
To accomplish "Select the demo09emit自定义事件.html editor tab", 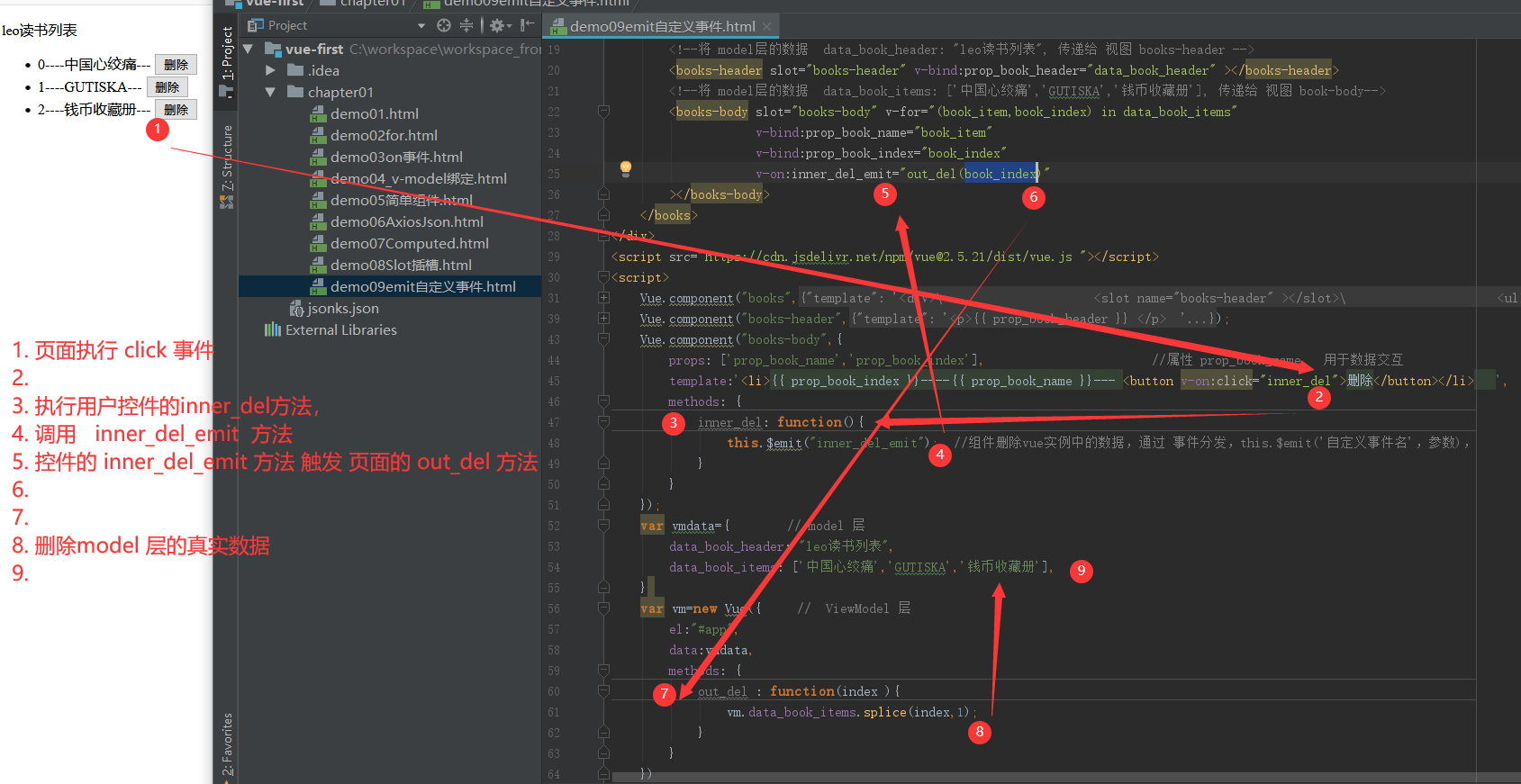I will (662, 26).
